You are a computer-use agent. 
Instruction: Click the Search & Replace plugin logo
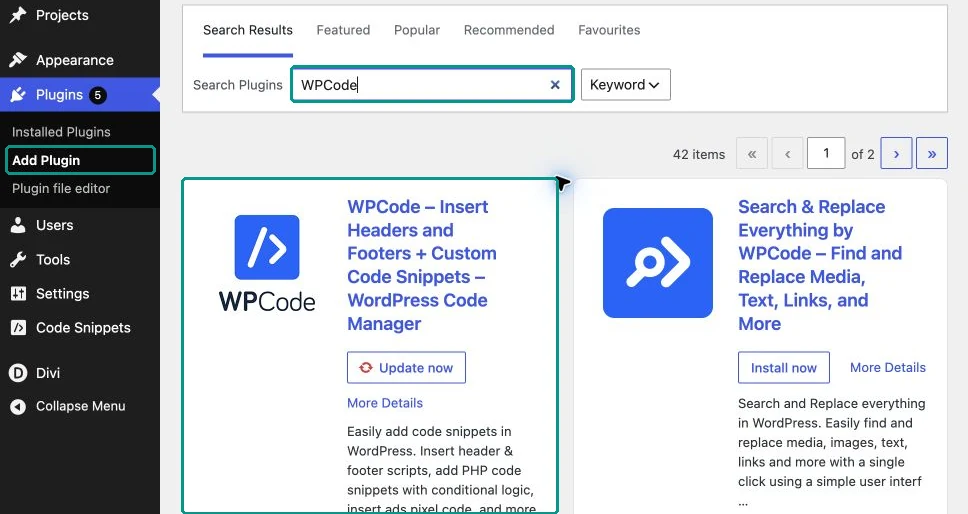click(657, 263)
